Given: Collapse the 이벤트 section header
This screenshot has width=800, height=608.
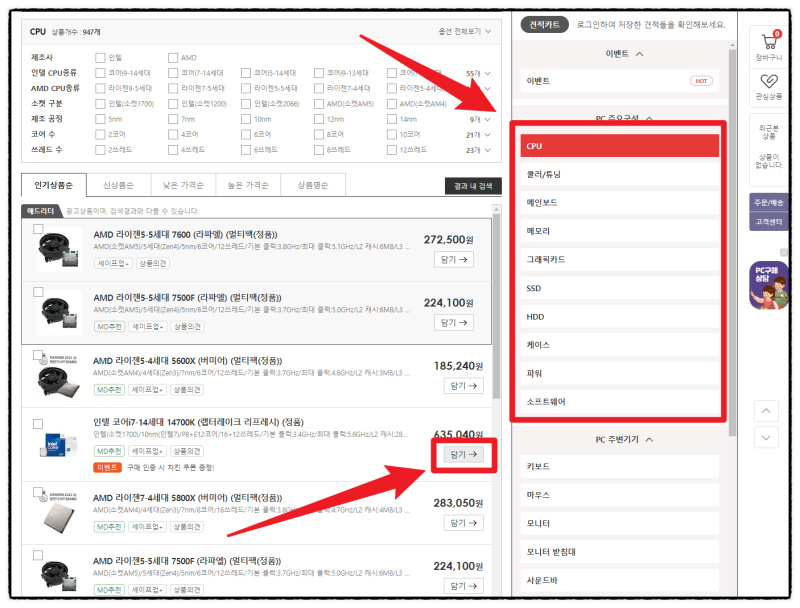Looking at the screenshot, I should [x=624, y=54].
